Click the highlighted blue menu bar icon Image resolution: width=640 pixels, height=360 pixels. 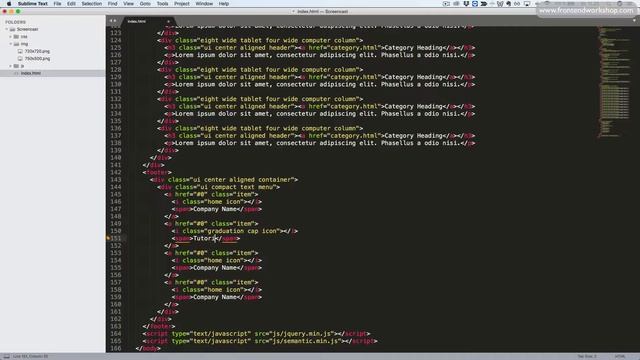pos(475,4)
